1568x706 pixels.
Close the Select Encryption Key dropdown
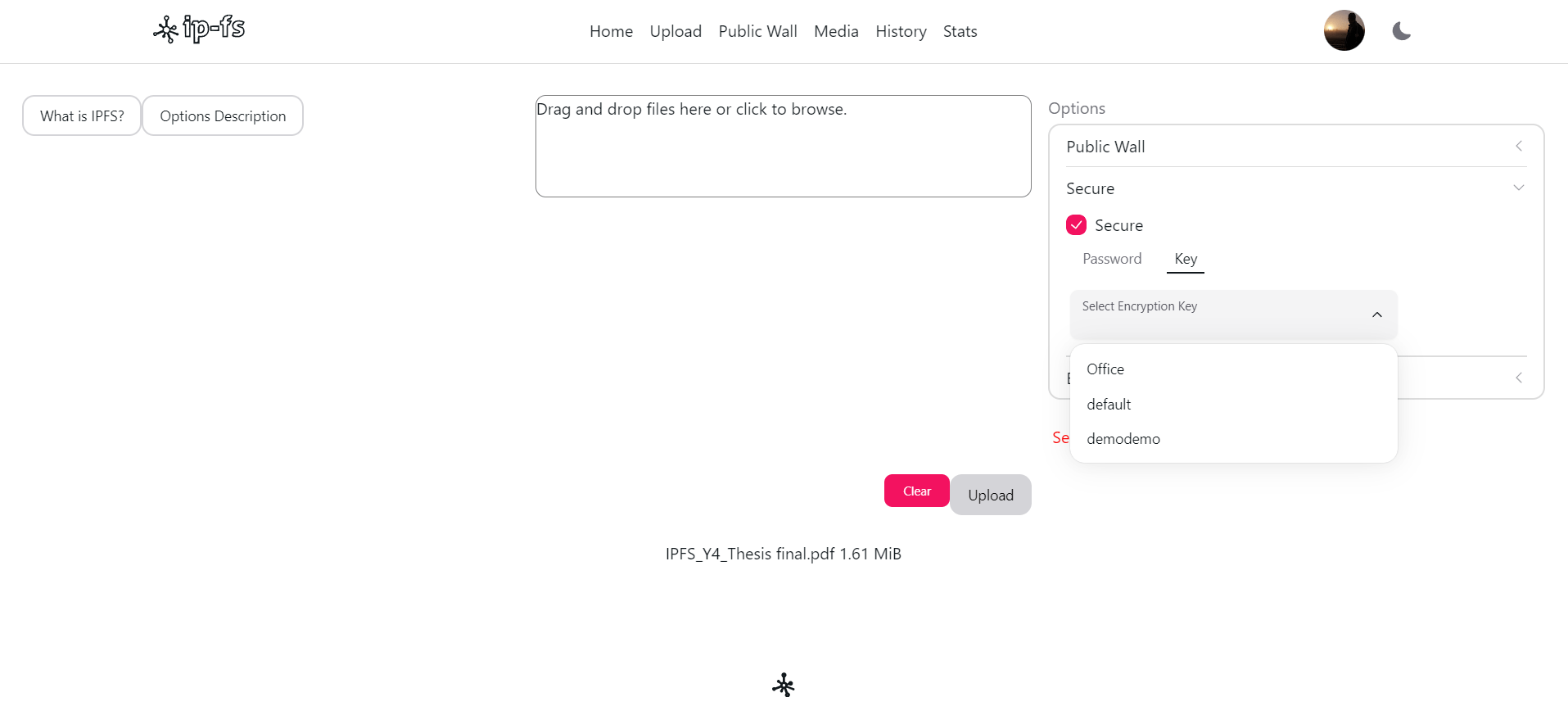(1376, 315)
